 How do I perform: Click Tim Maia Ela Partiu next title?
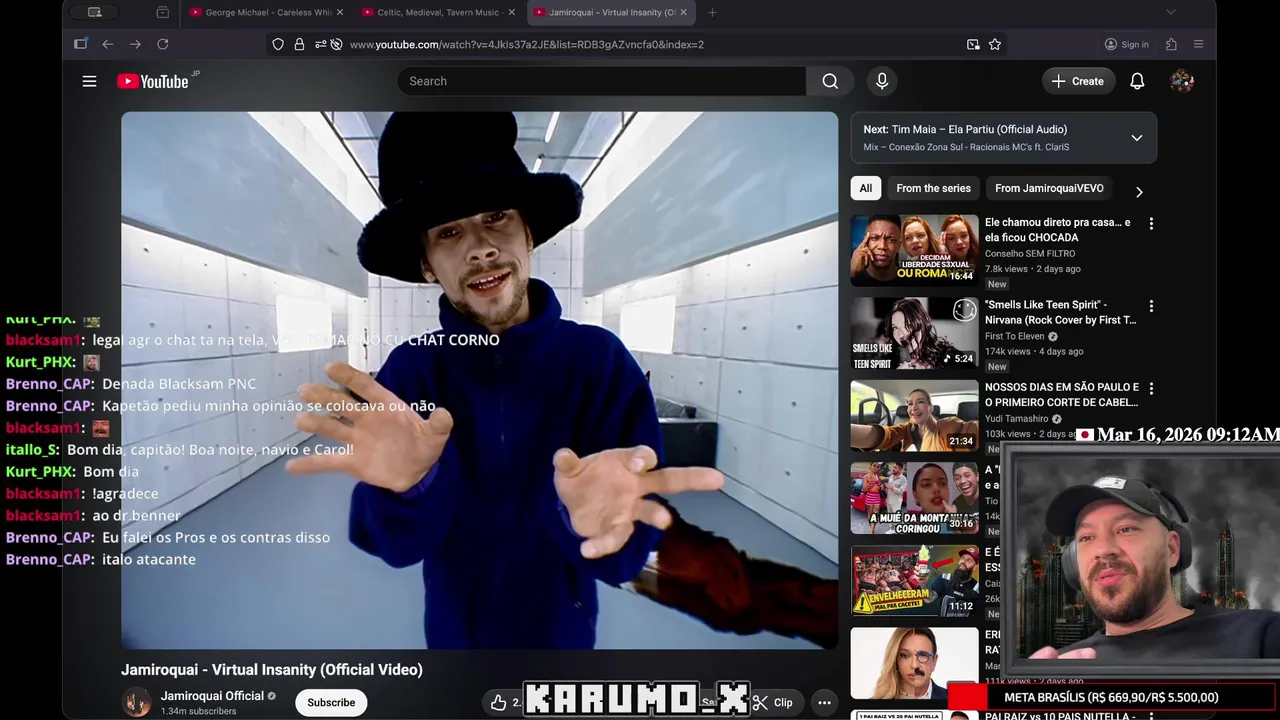coord(979,129)
